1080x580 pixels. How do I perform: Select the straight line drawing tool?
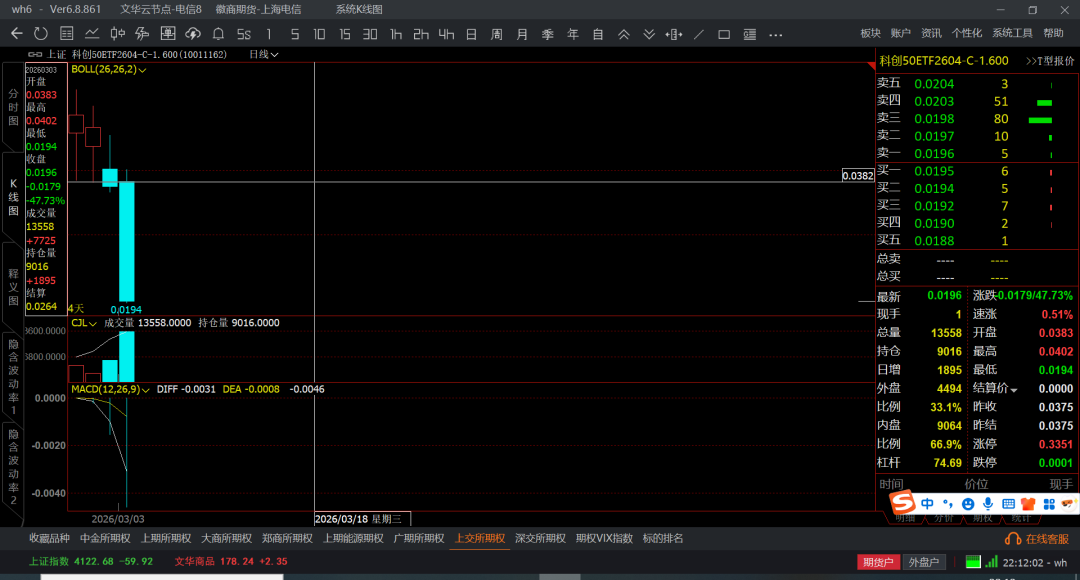[699, 34]
